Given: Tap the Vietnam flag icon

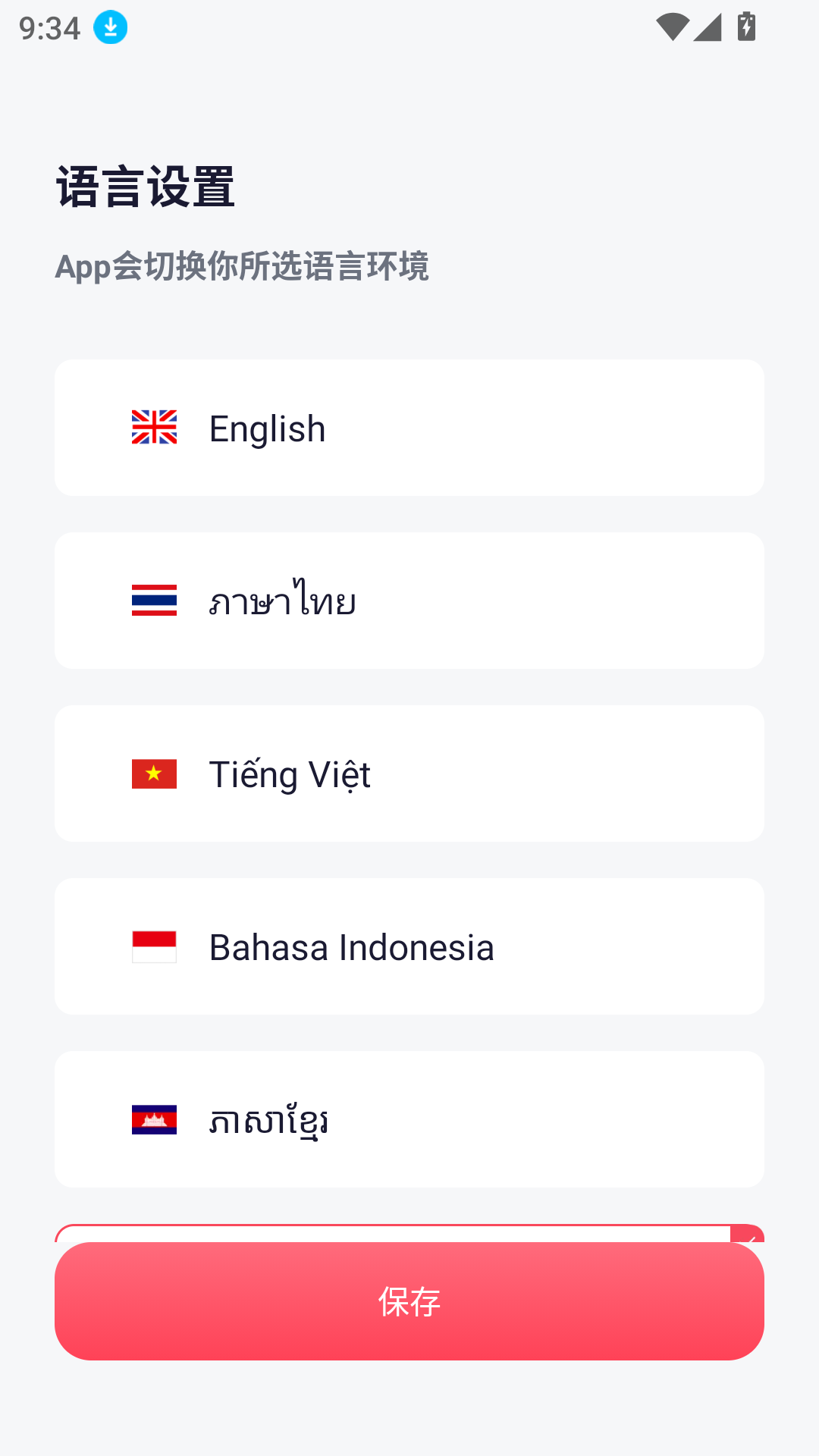Looking at the screenshot, I should click(154, 773).
